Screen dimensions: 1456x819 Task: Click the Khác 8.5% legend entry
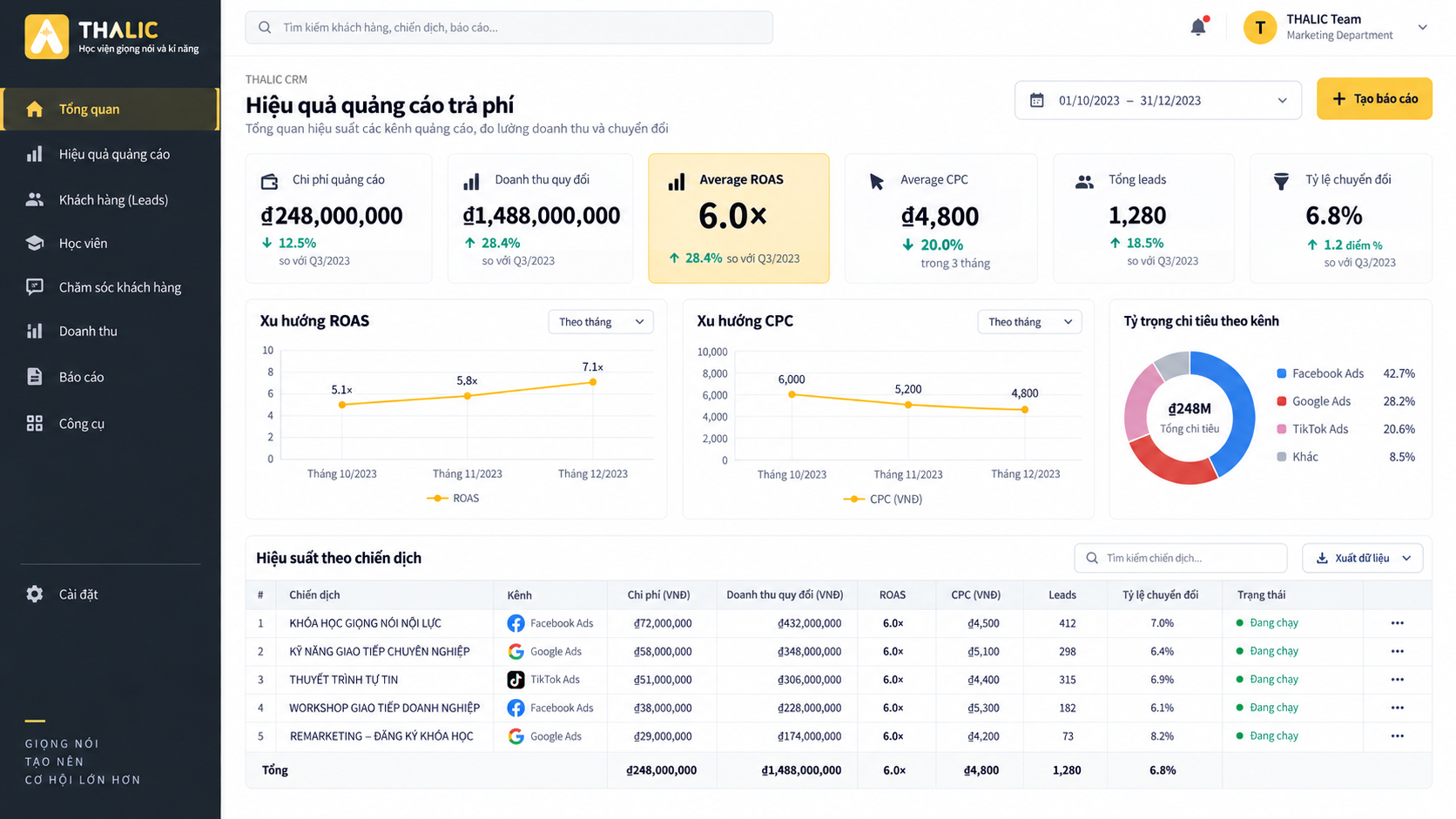[x=1345, y=457]
